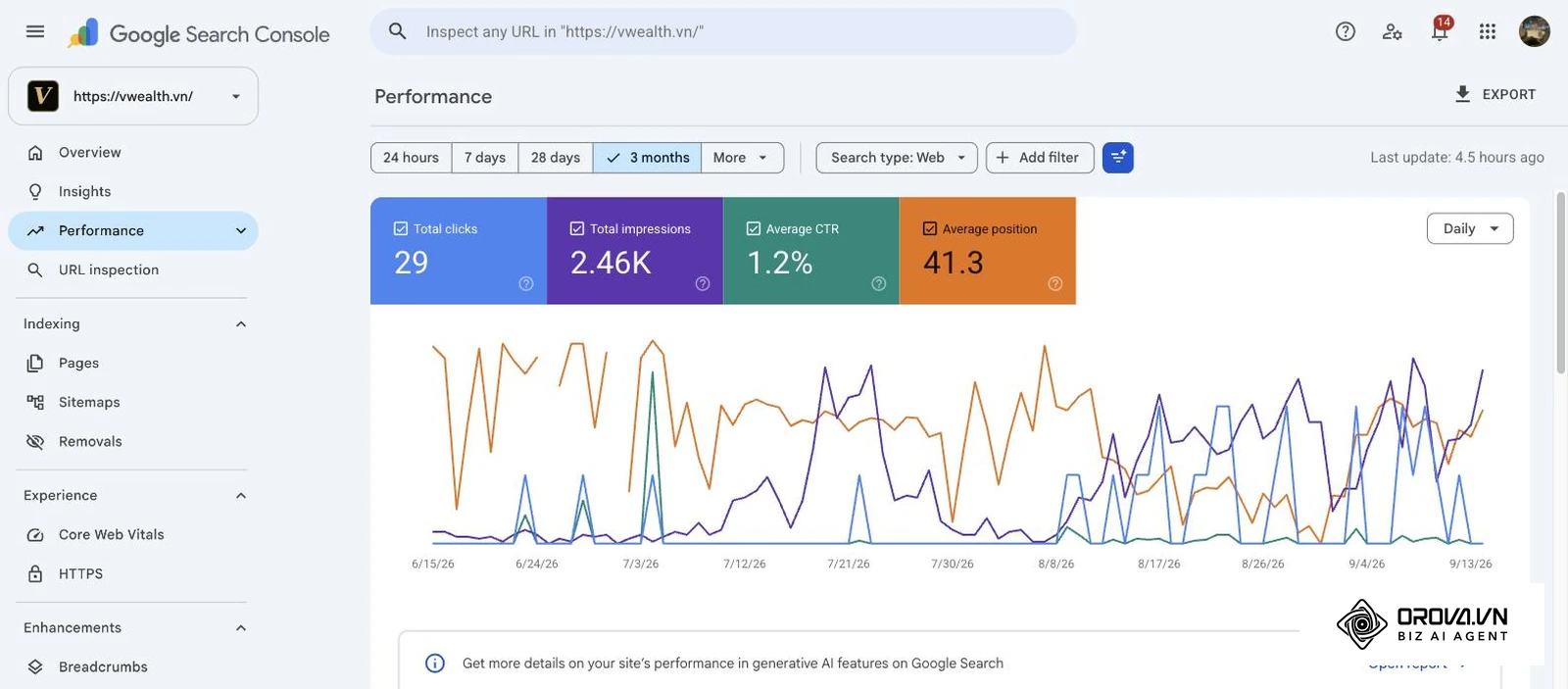Open the HTTPS report in sidebar
1568x689 pixels.
point(133,573)
